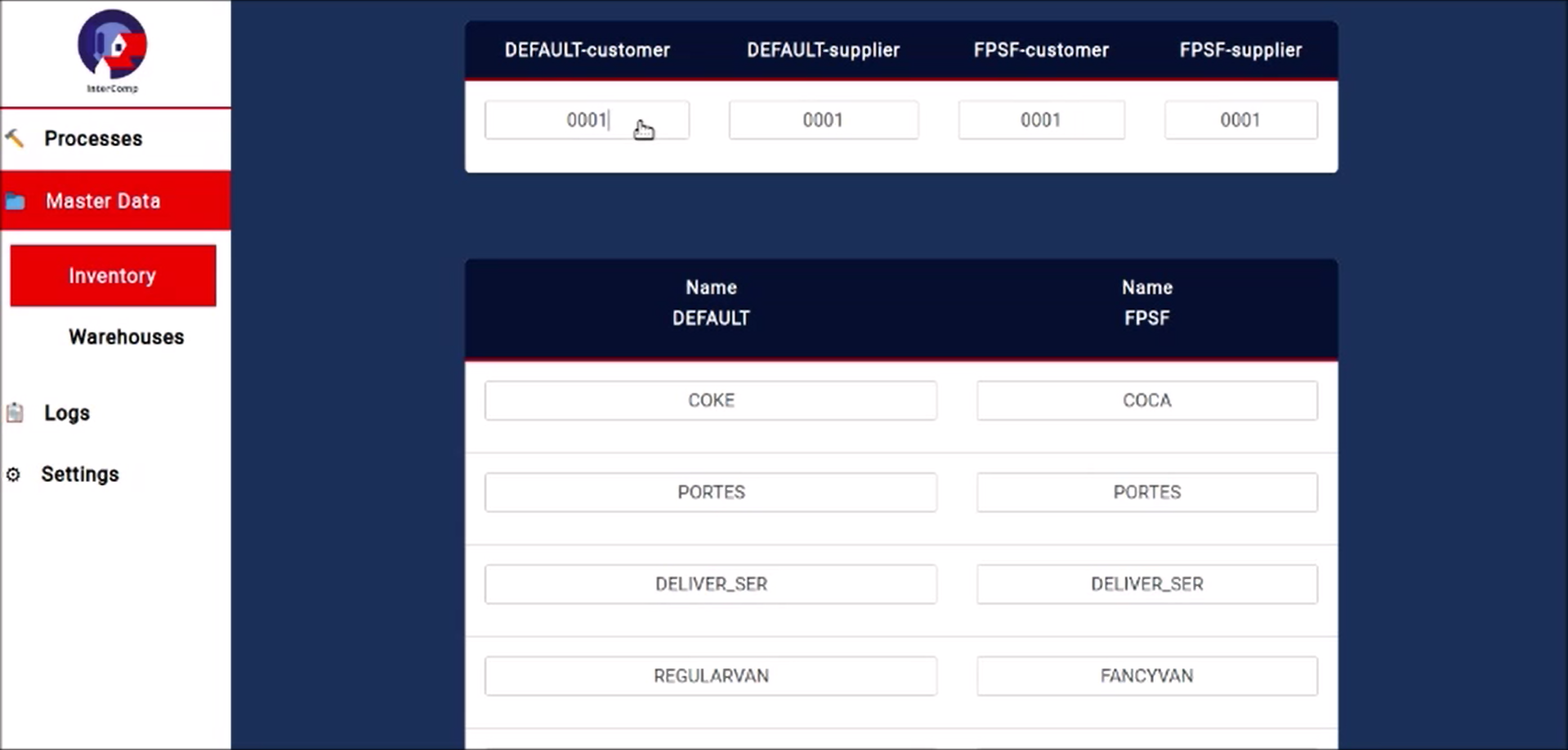Select the DEFAULT DELIVER_SER field
This screenshot has height=750, width=1568.
[711, 584]
